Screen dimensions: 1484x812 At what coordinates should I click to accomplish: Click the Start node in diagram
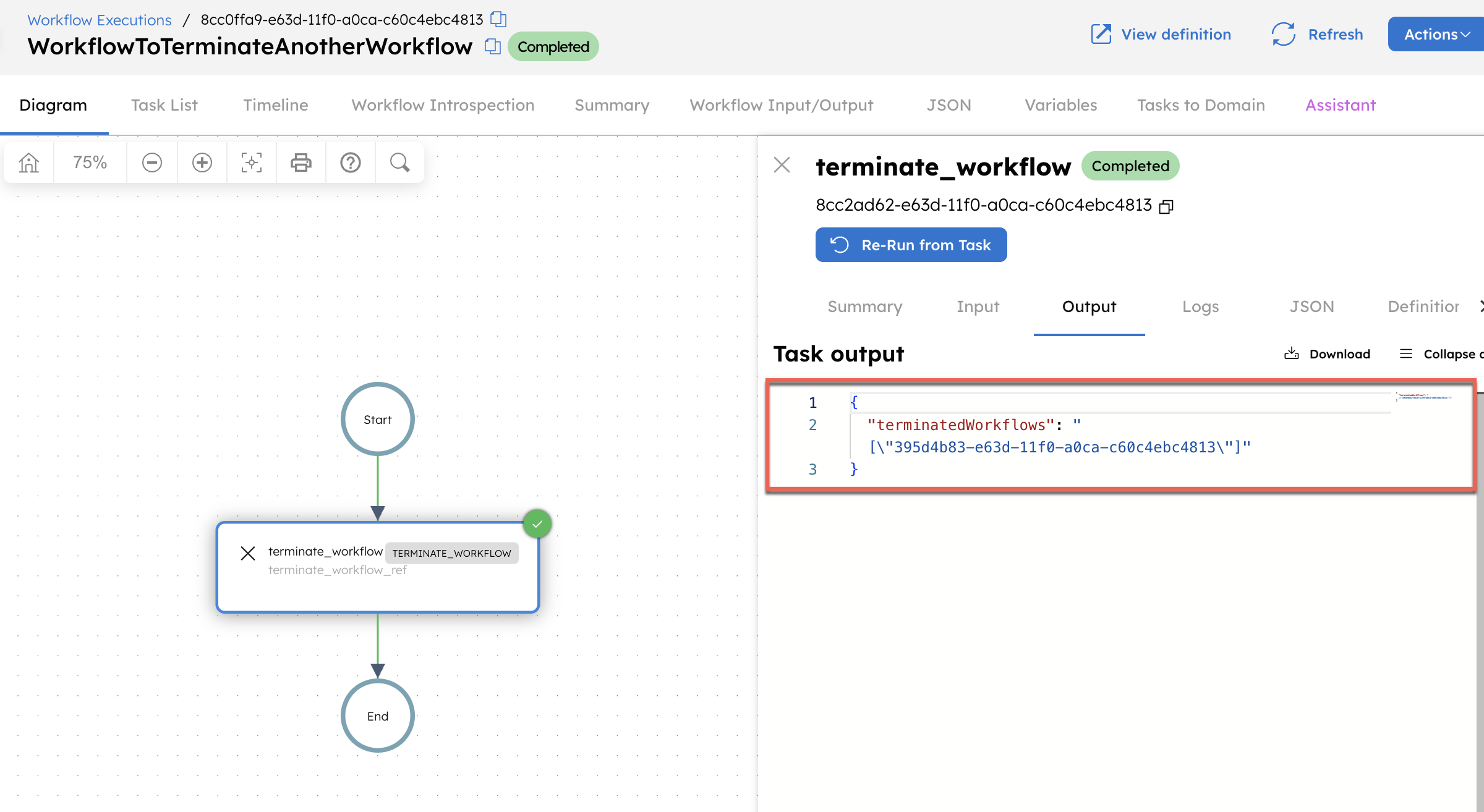click(378, 419)
